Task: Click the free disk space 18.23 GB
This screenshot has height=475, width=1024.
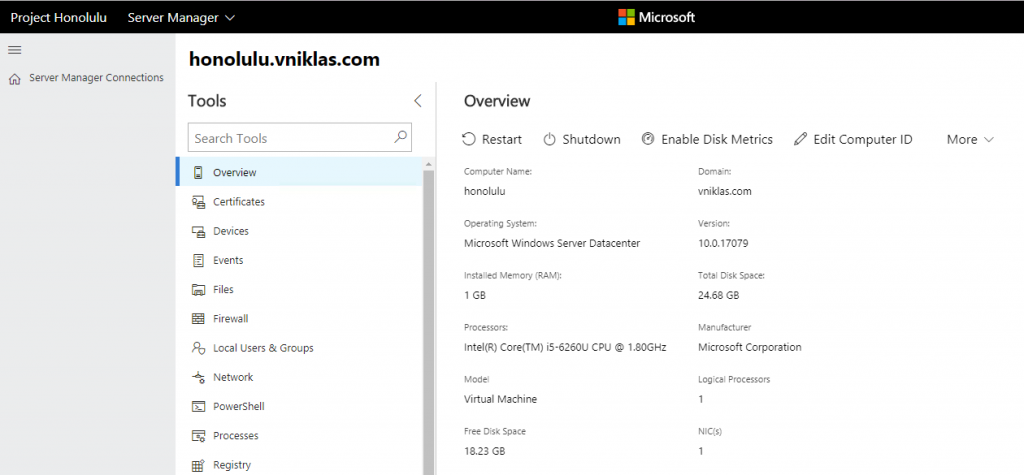Action: (x=485, y=451)
